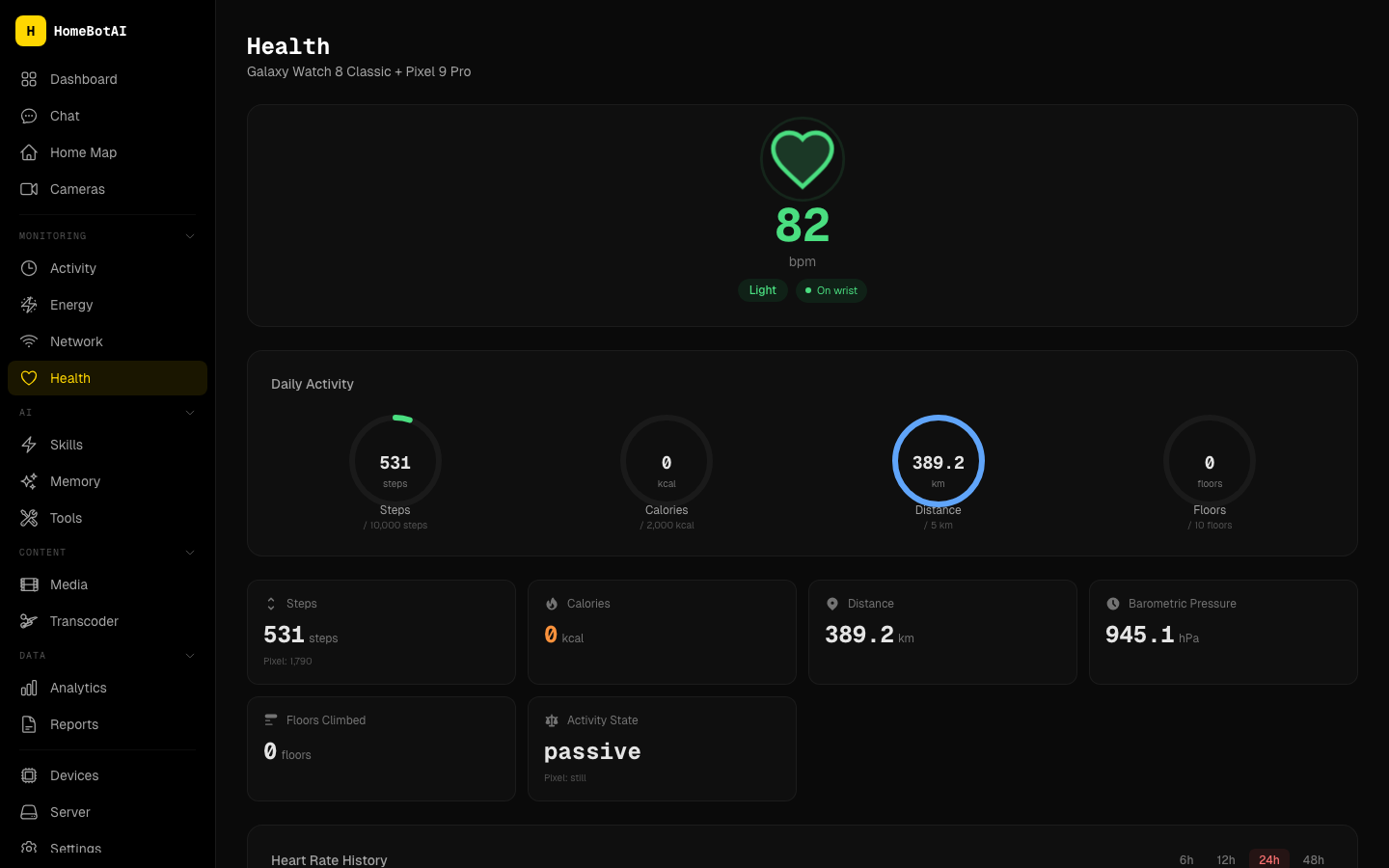Open Memory using its sparkle icon
Viewport: 1389px width, 868px height.
29,481
